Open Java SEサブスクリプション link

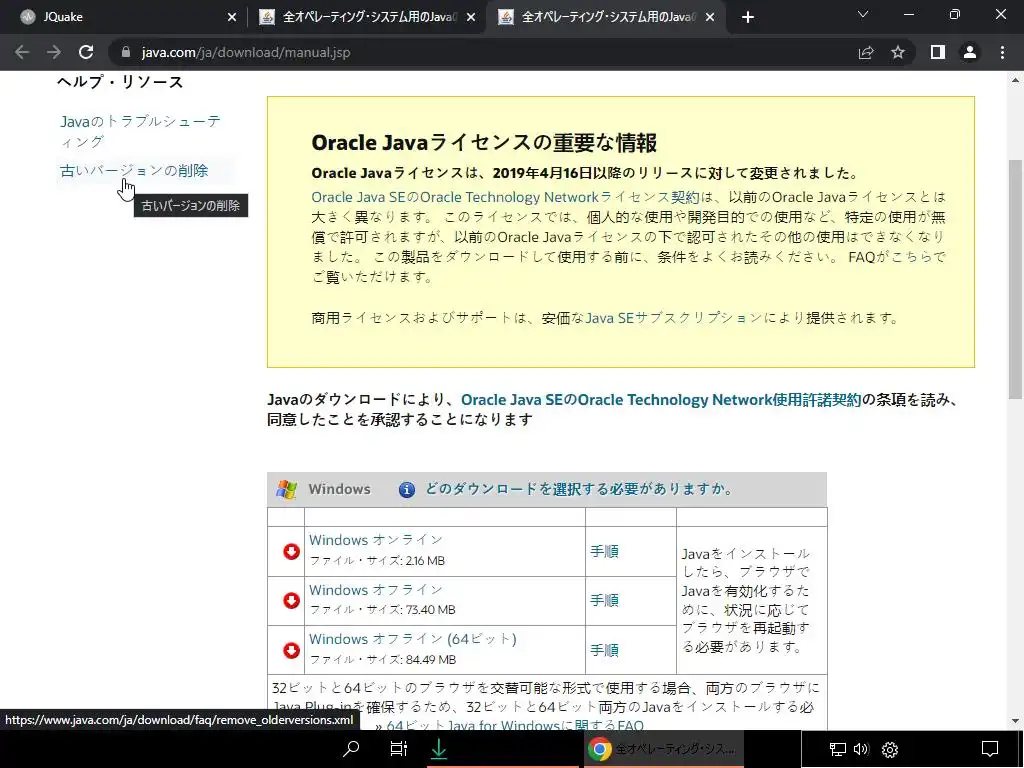(x=673, y=318)
